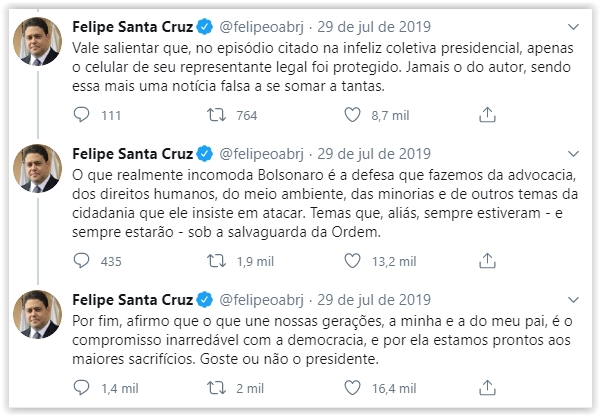Open Felipe Santa Cruz's name on first tweet
The height and width of the screenshot is (416, 600).
click(134, 22)
